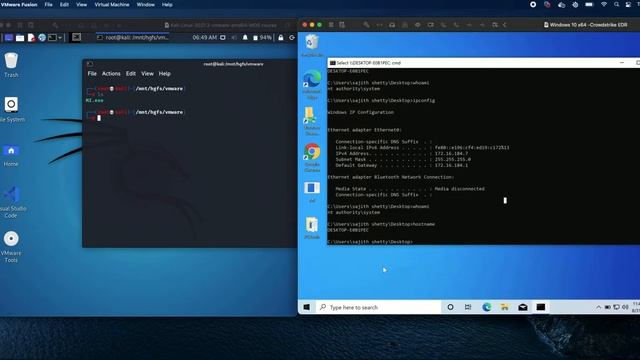This screenshot has height=360, width=640.
Task: Click the ipconfig IPv4 Address line in cmd
Action: 402,153
